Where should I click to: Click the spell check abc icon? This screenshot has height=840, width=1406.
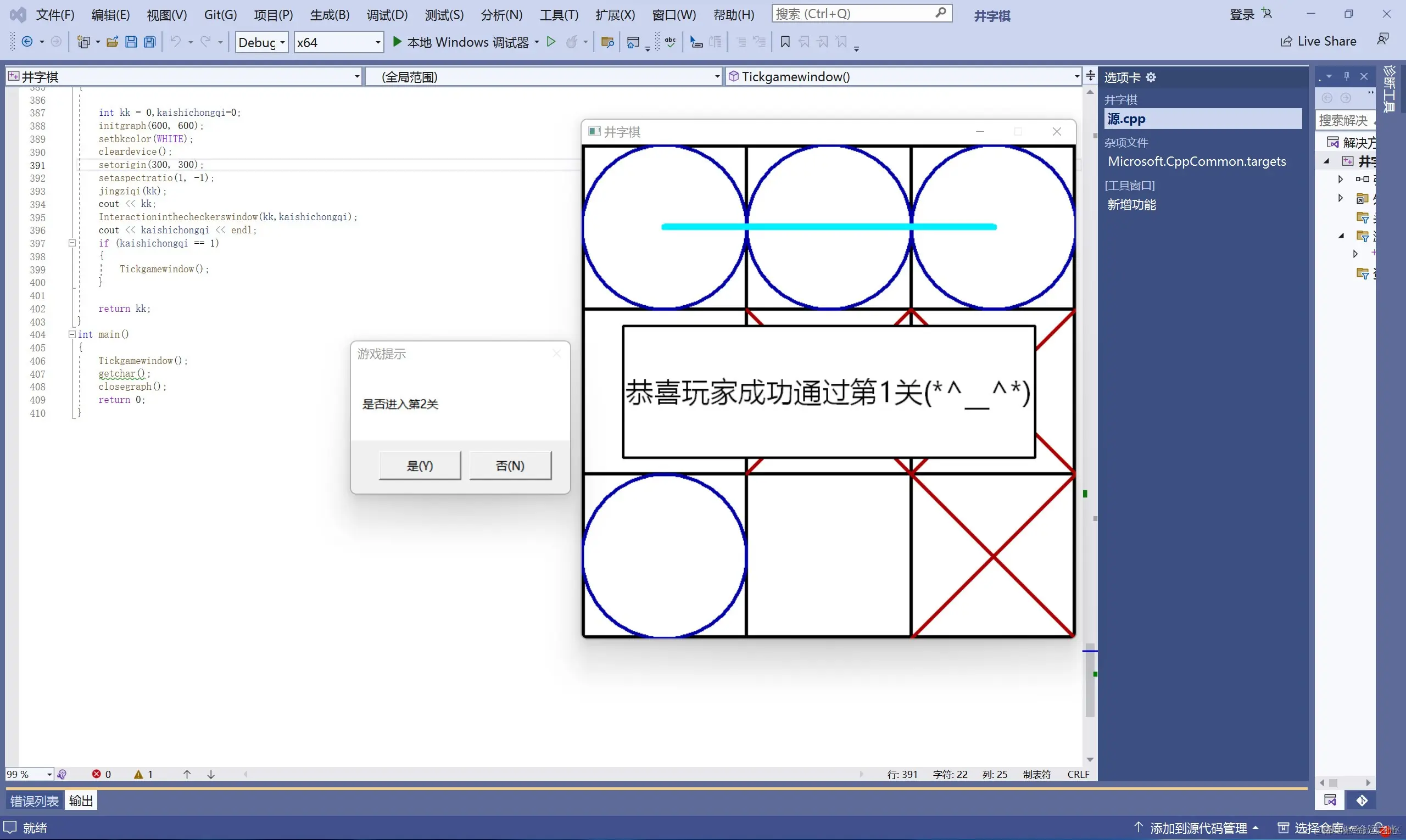(671, 42)
